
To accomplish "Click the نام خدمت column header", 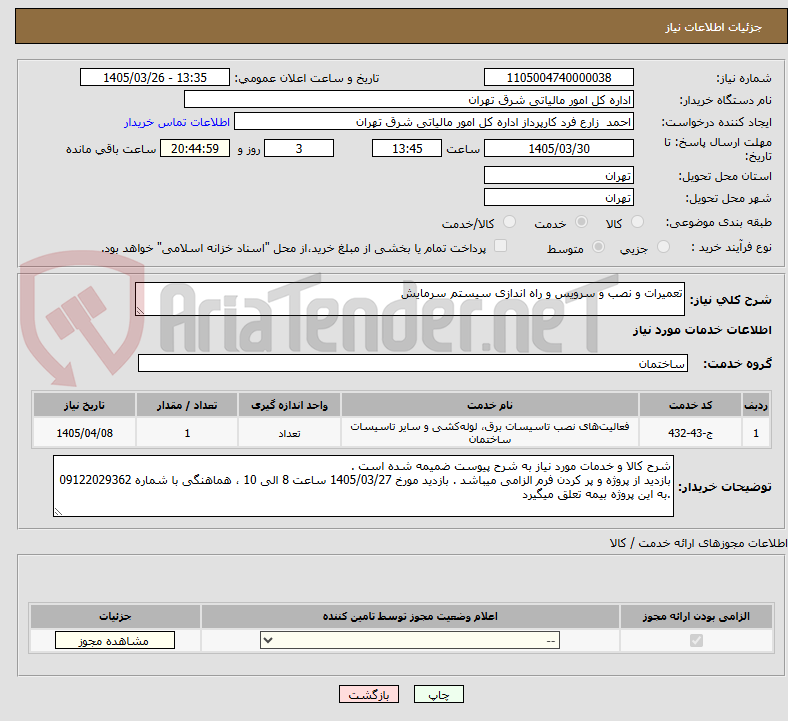I will click(x=489, y=405).
